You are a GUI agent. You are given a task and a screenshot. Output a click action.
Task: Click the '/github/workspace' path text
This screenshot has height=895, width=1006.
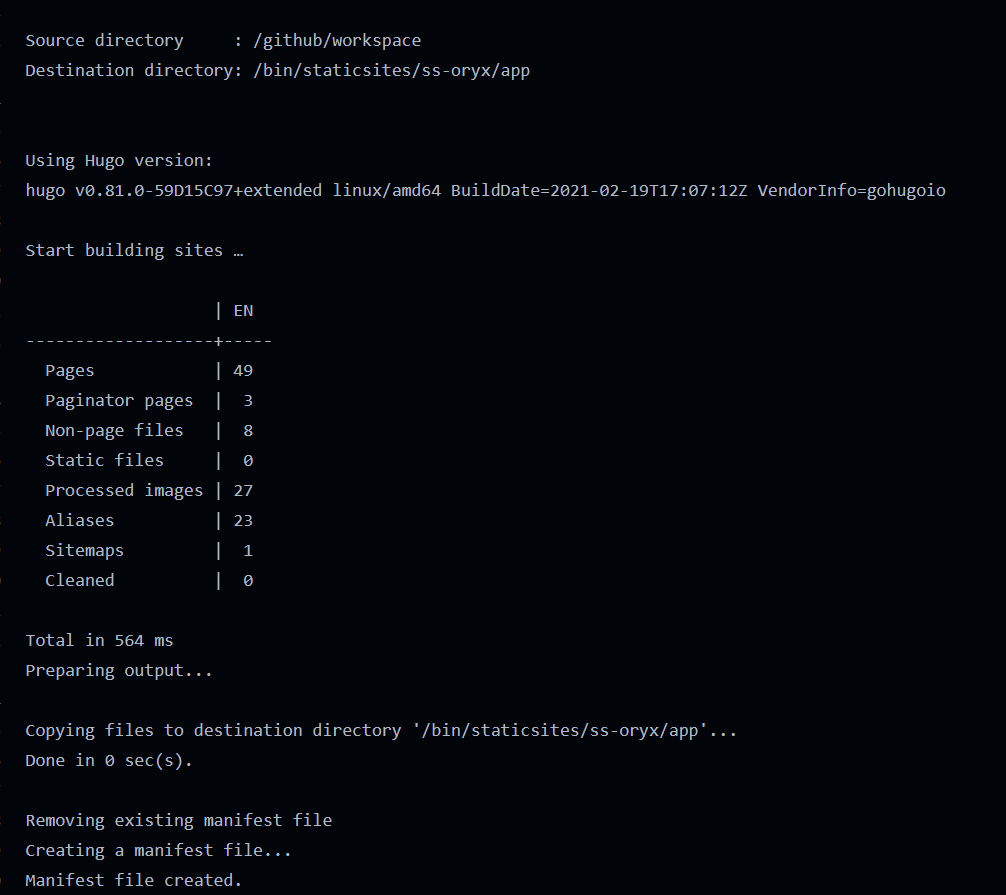(337, 41)
